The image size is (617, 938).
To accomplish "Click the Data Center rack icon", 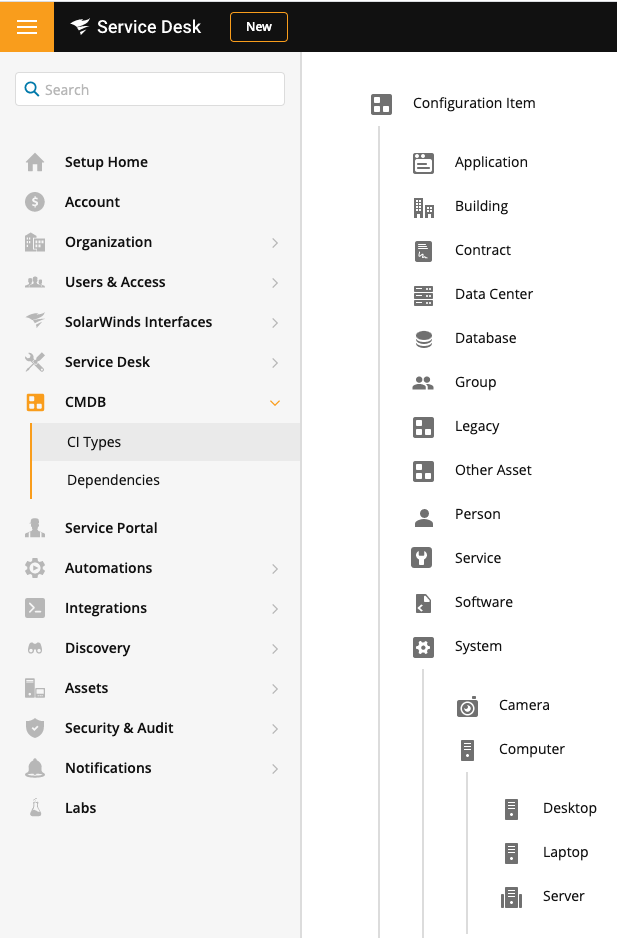I will tap(423, 295).
